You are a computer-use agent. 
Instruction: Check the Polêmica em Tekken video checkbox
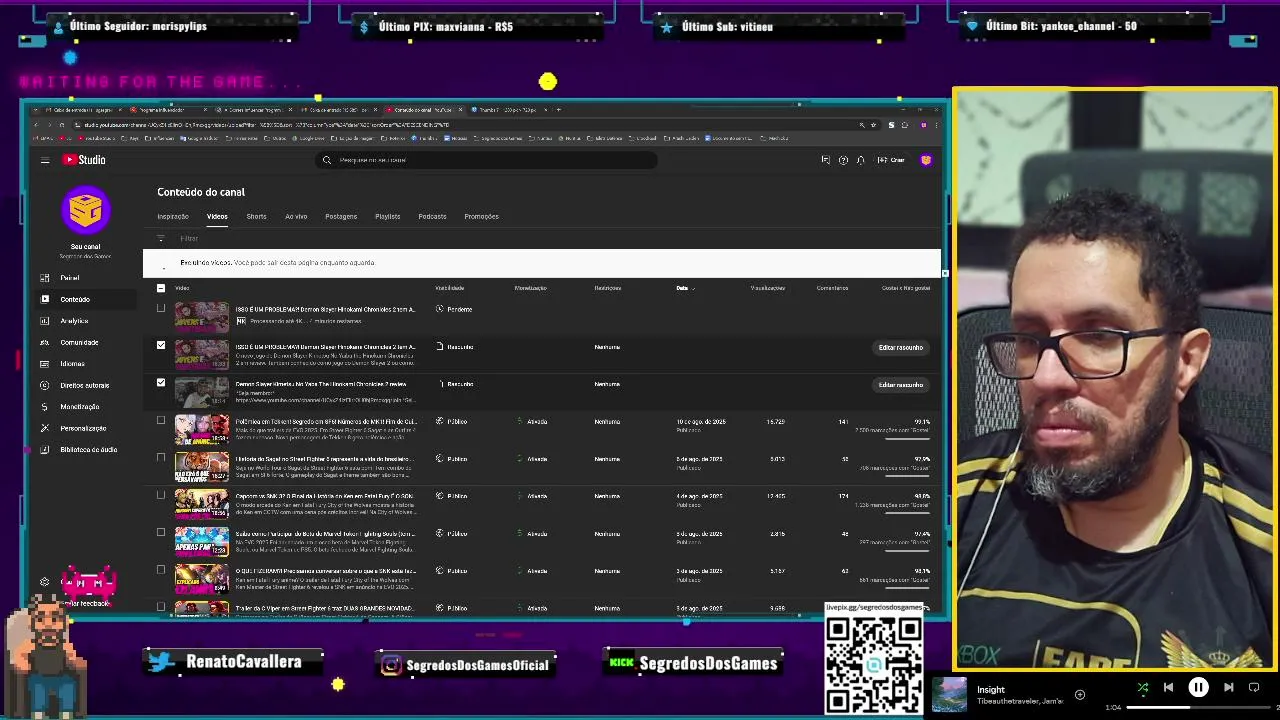click(x=161, y=421)
